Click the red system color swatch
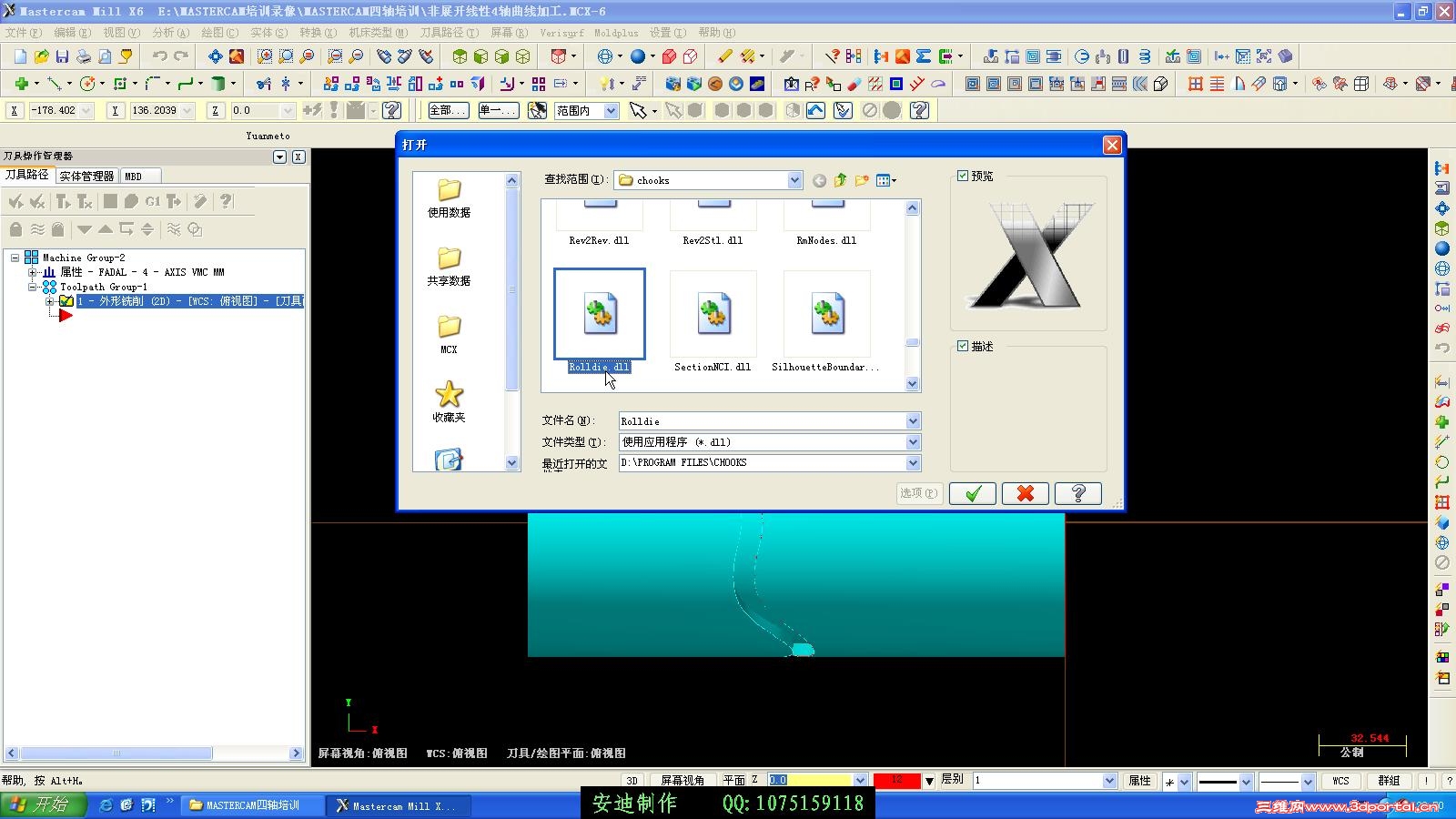Viewport: 1456px width, 819px height. pos(896,781)
